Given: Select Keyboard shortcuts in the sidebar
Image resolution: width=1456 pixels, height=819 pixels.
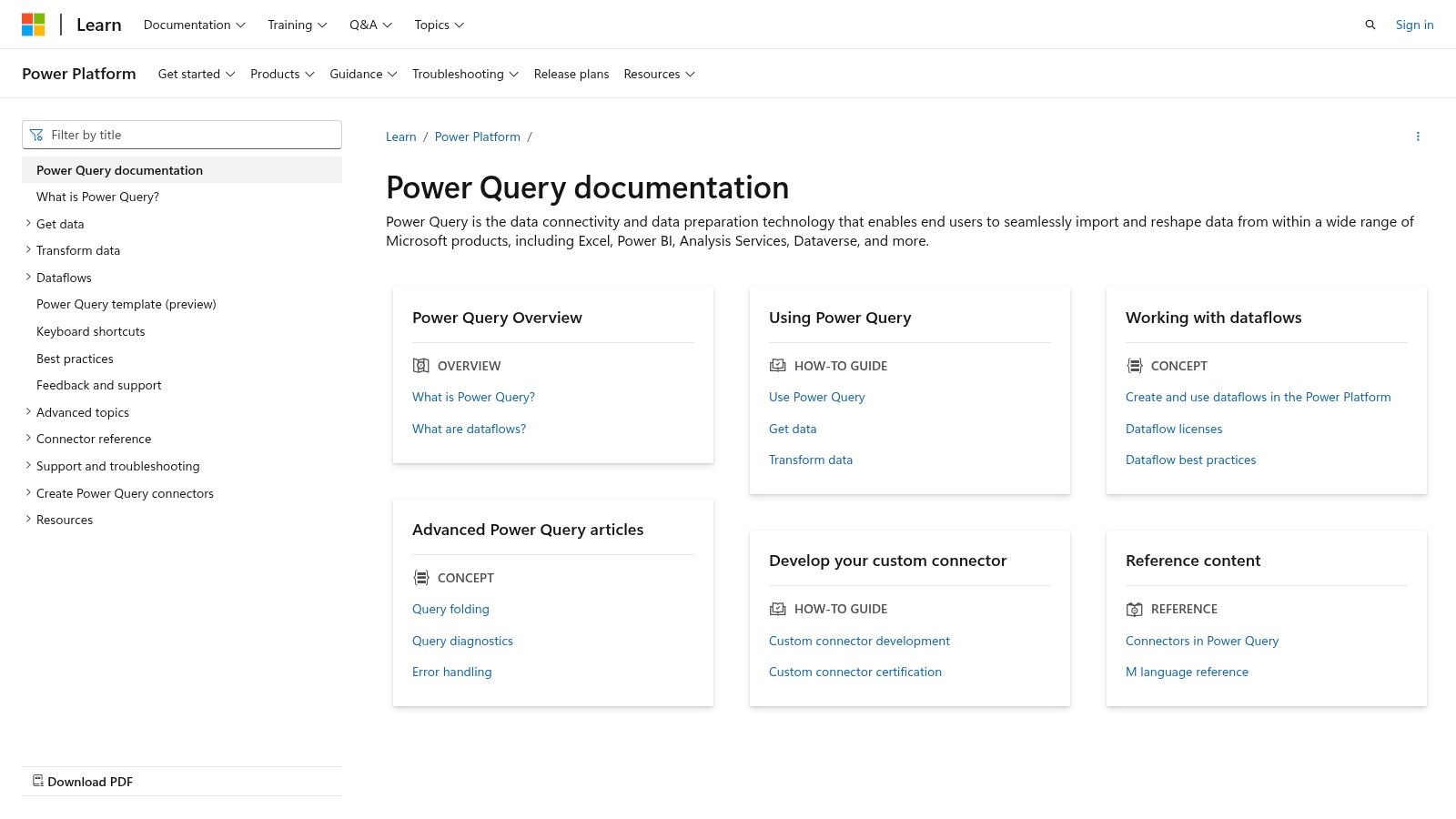Looking at the screenshot, I should coord(90,331).
